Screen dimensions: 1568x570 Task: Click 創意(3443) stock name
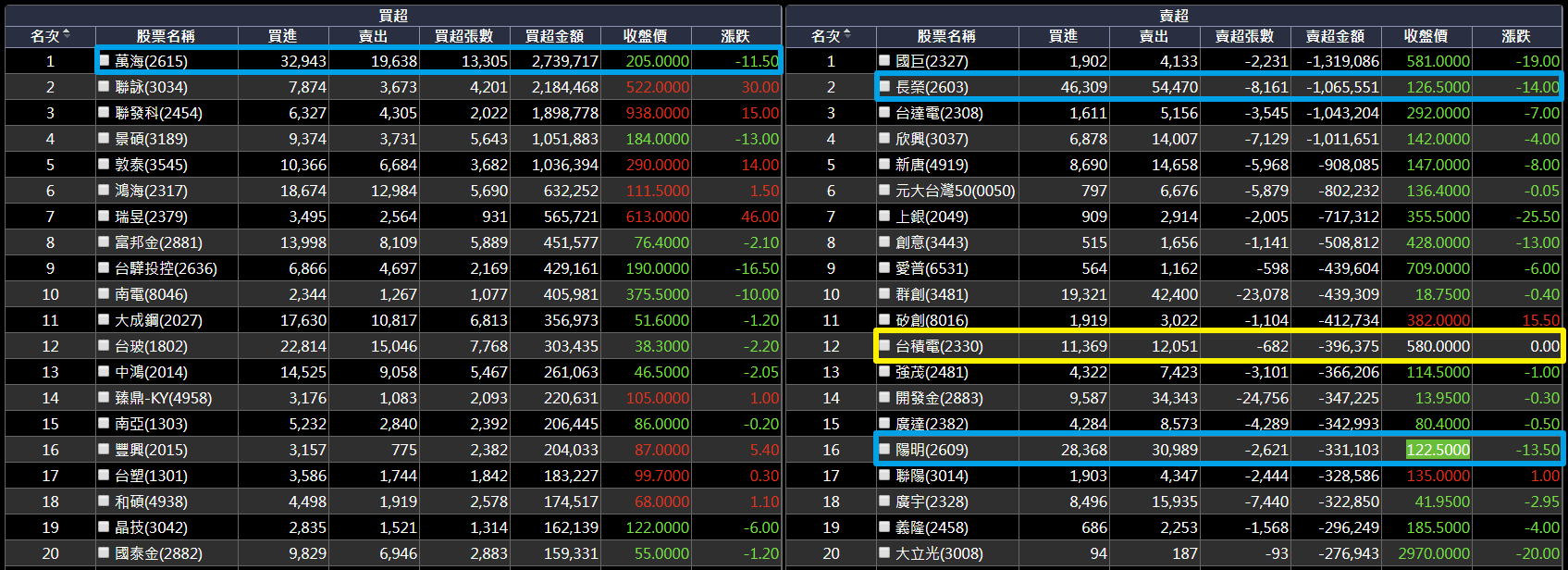coord(932,242)
